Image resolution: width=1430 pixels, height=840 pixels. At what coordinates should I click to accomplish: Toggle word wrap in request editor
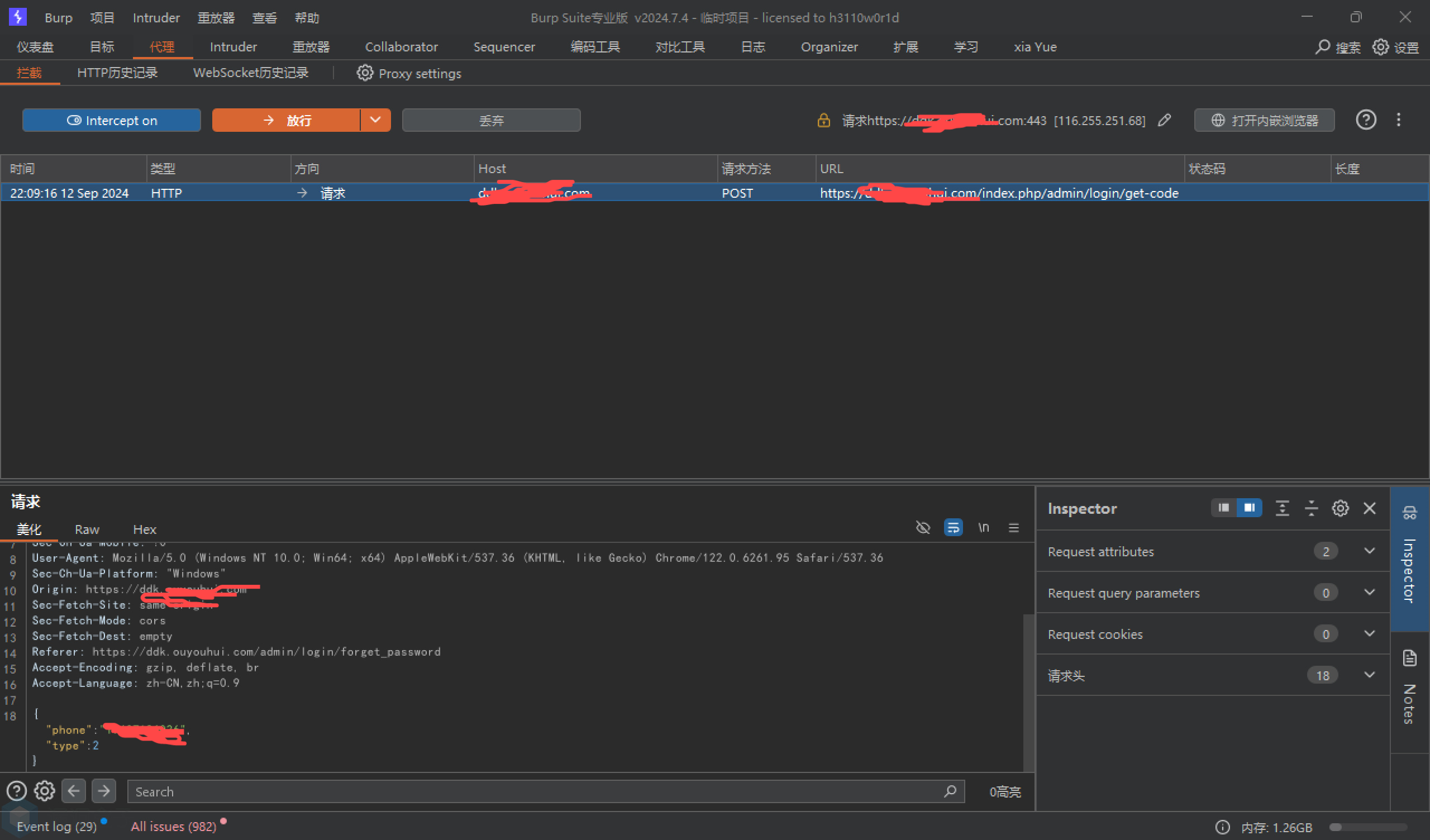(x=954, y=527)
